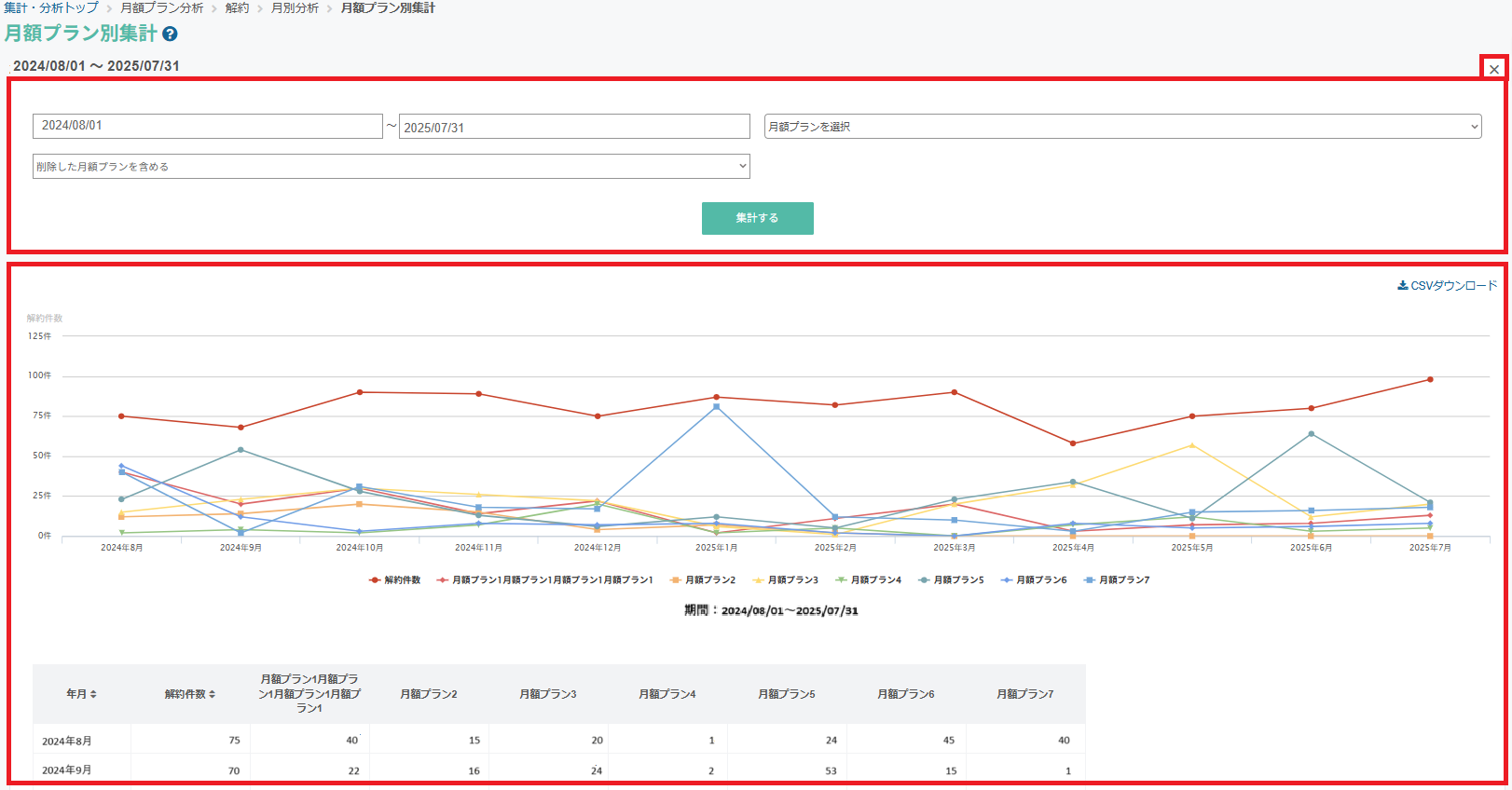Select the 2024年8月 row label in the table
Image resolution: width=1512 pixels, height=790 pixels.
(x=67, y=742)
